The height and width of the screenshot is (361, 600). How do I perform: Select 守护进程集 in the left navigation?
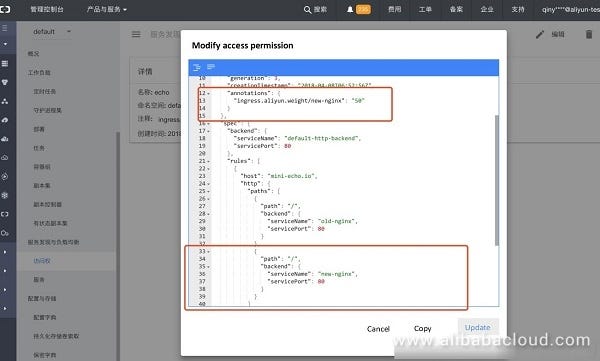click(47, 110)
